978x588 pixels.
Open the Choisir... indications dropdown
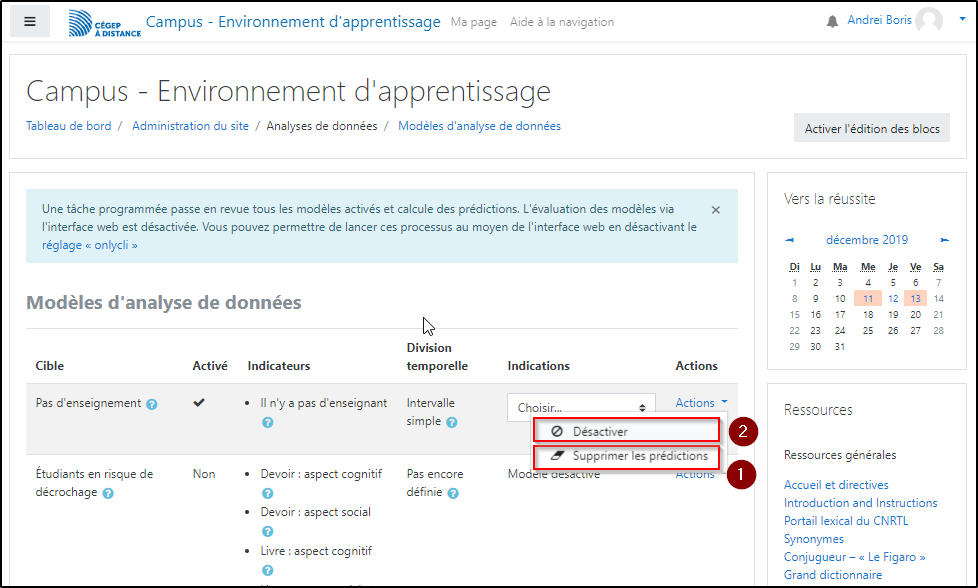point(581,407)
